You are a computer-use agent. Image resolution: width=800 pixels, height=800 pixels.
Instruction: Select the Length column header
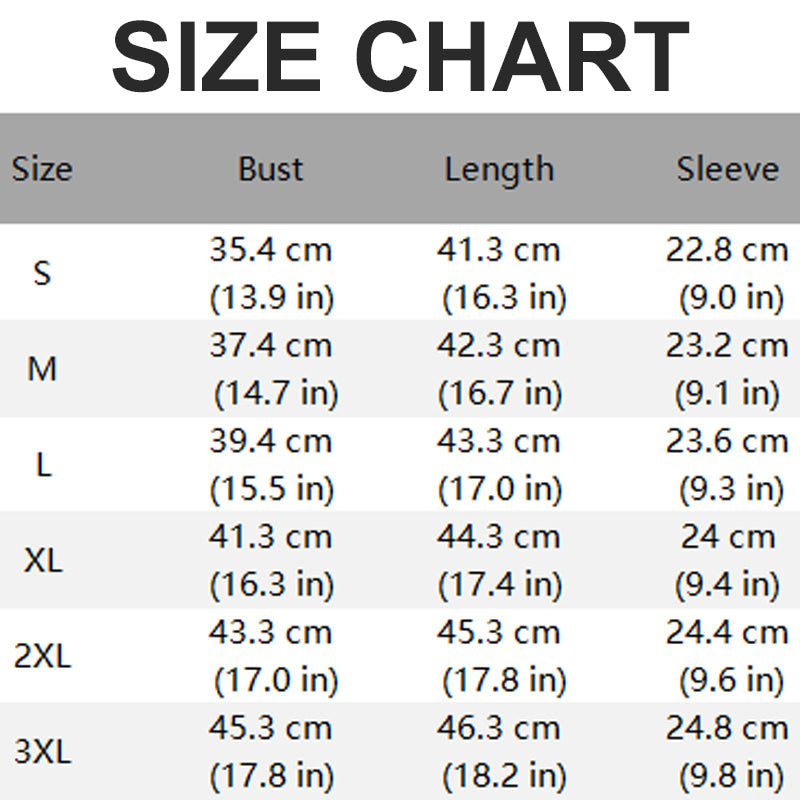pos(499,169)
